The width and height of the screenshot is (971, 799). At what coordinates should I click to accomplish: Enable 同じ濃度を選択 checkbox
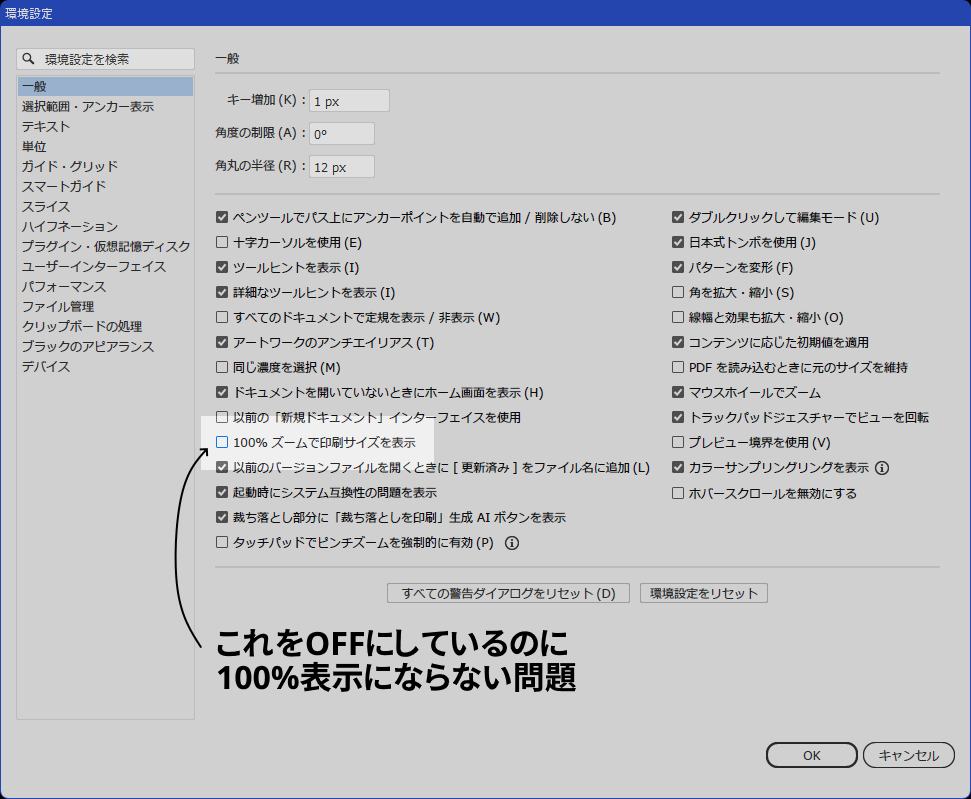tap(222, 367)
